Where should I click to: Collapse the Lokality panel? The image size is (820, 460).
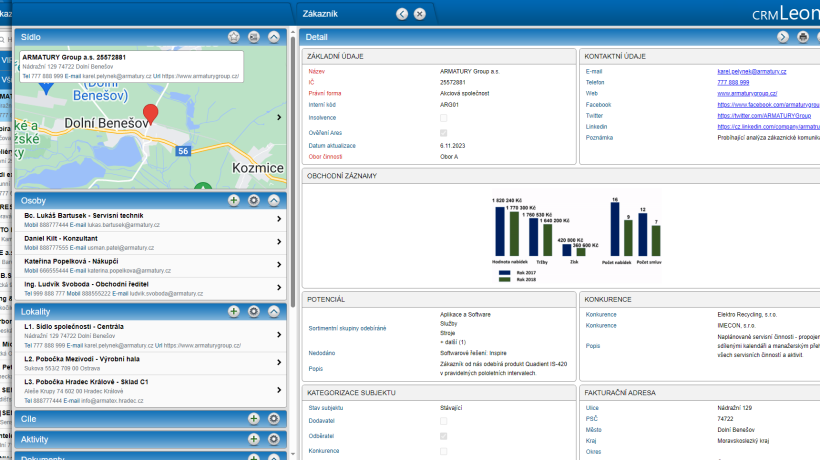(274, 312)
